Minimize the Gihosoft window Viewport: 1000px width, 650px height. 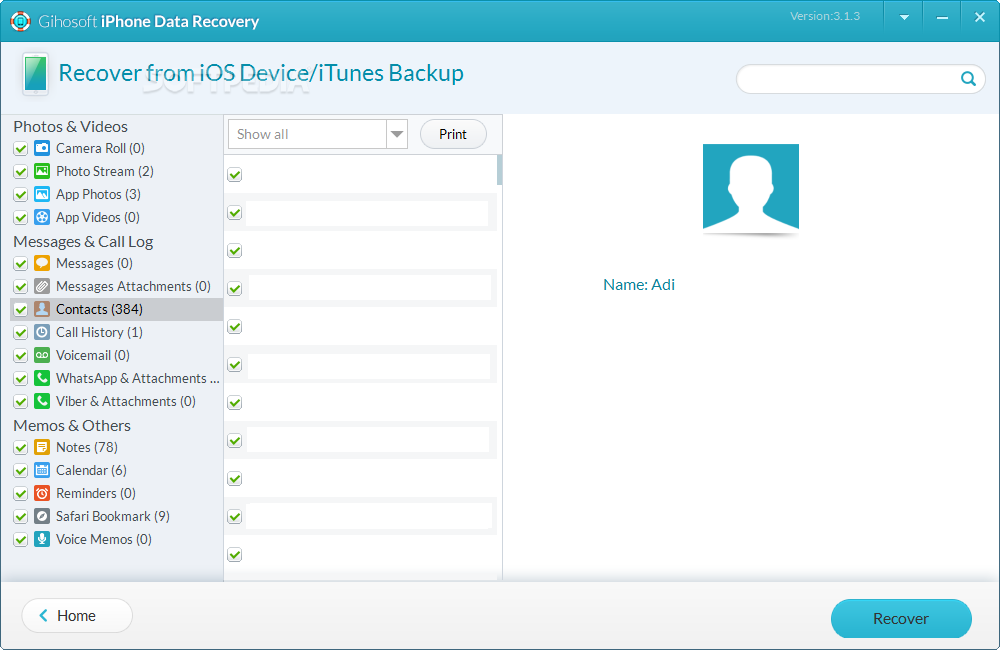point(942,18)
